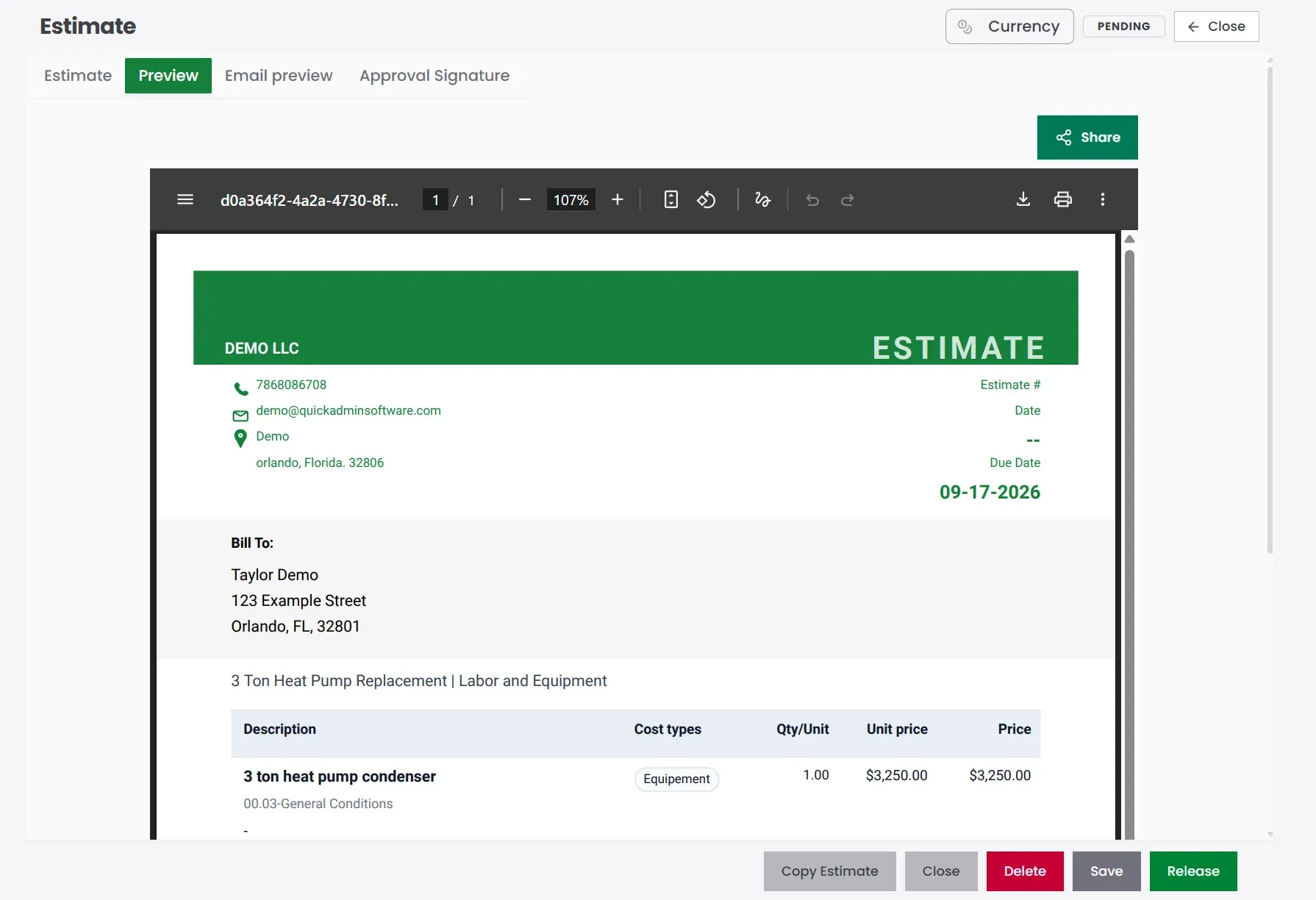The image size is (1316, 900).
Task: Zoom out of the PDF preview
Action: 525,200
